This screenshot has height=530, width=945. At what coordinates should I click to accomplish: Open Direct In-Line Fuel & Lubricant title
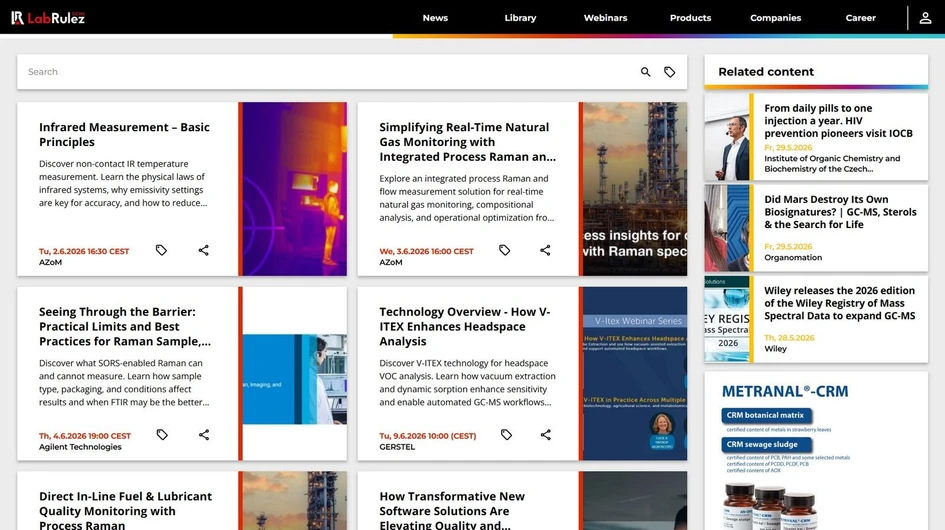[125, 510]
